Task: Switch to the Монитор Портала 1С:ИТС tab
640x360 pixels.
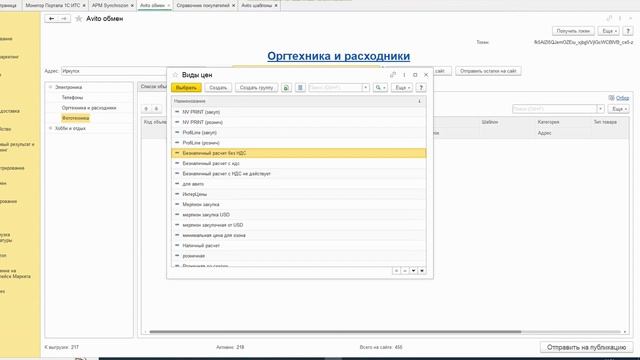Action: click(x=53, y=5)
